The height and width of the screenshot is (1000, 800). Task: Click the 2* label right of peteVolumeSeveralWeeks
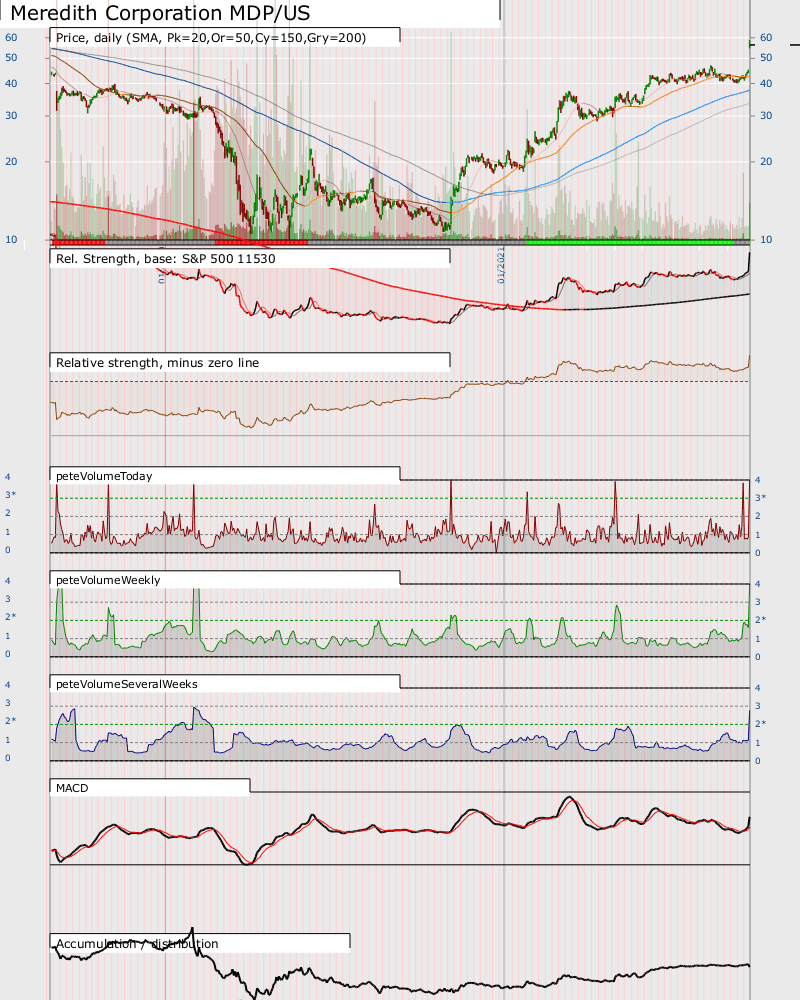[761, 723]
